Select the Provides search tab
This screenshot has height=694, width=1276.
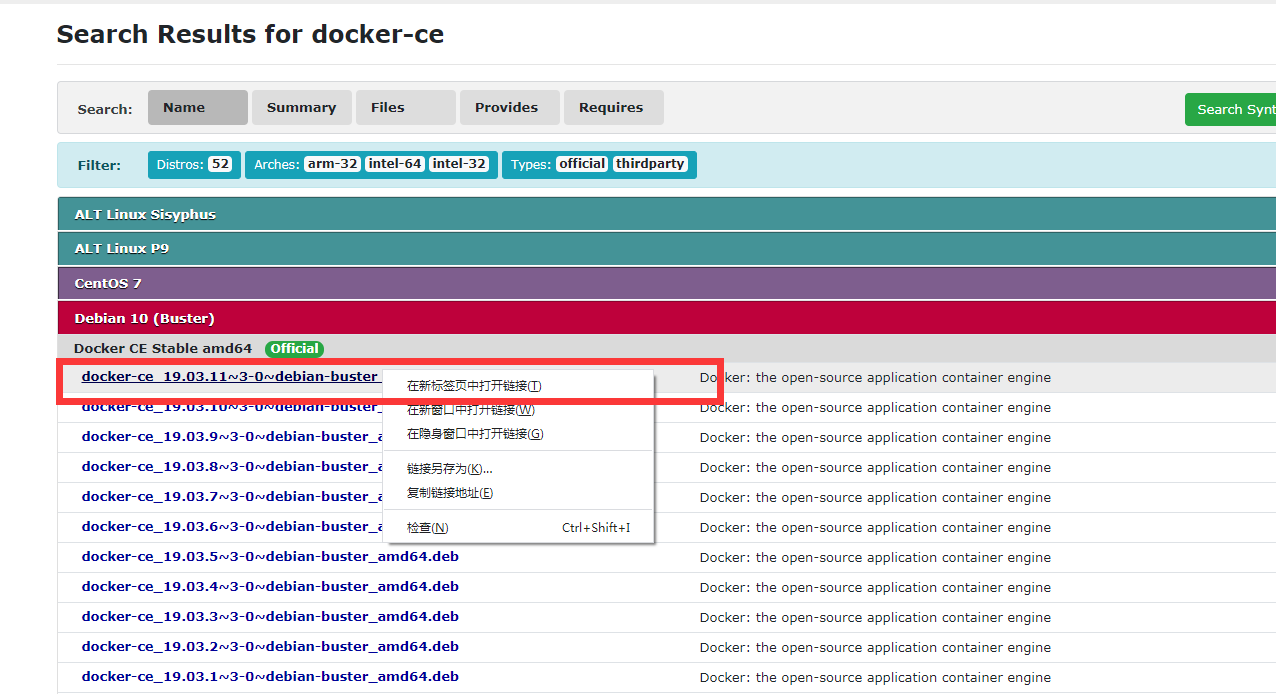coord(509,107)
